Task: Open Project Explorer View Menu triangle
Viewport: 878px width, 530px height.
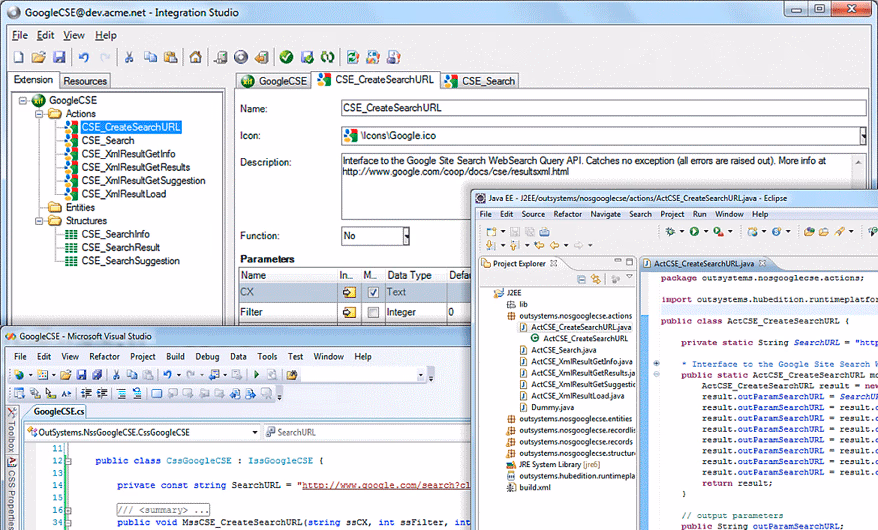Action: 629,277
